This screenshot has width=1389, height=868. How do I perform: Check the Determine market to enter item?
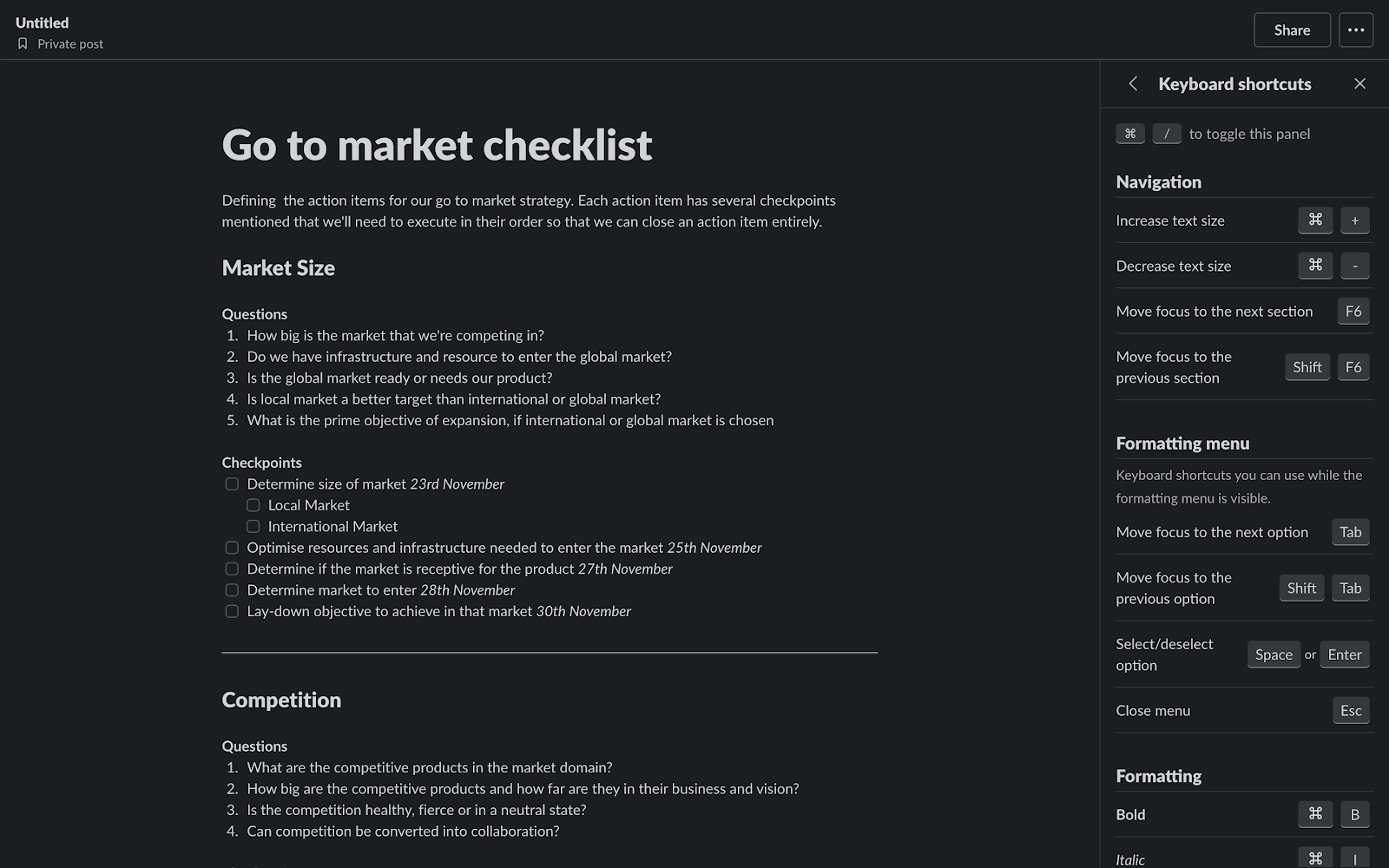coord(231,589)
